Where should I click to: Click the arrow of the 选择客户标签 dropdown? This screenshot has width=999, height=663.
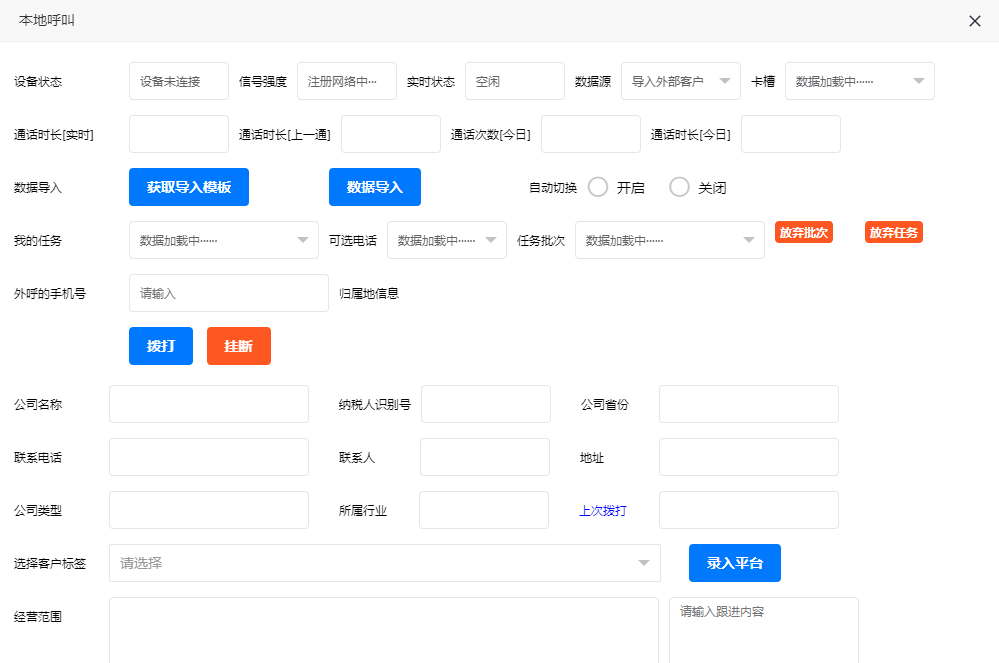643,563
